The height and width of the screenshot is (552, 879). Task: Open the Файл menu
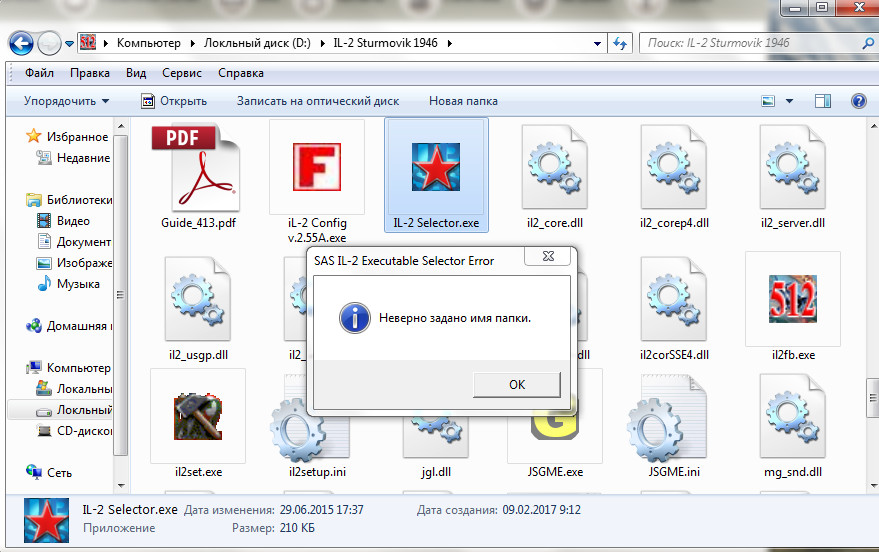pyautogui.click(x=39, y=73)
